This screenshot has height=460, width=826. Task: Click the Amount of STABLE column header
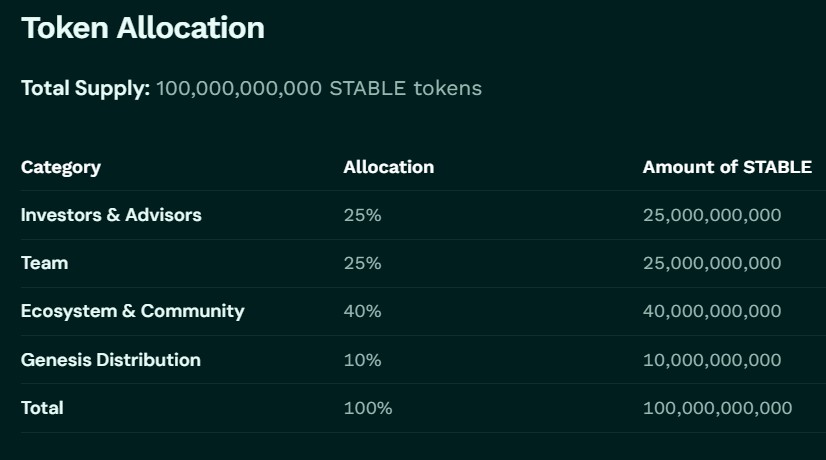pos(727,167)
